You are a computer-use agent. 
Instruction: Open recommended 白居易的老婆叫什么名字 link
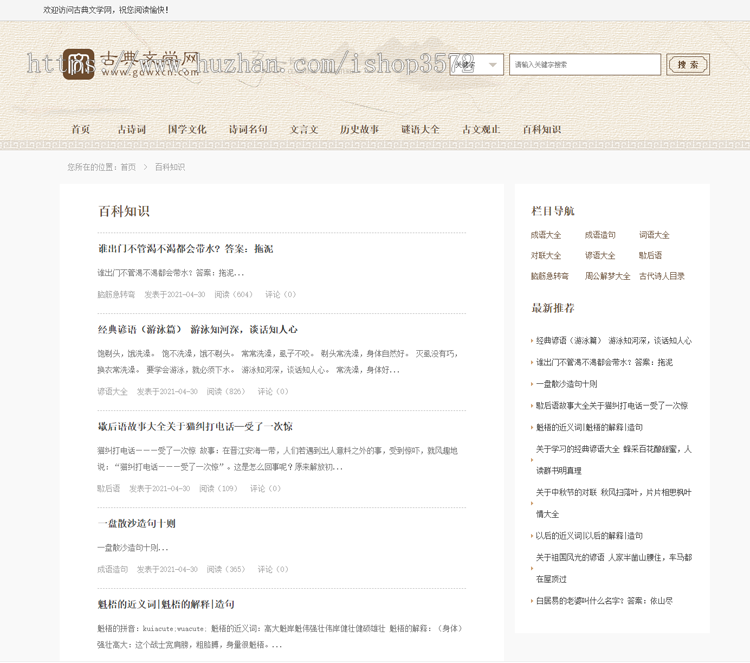pyautogui.click(x=604, y=601)
